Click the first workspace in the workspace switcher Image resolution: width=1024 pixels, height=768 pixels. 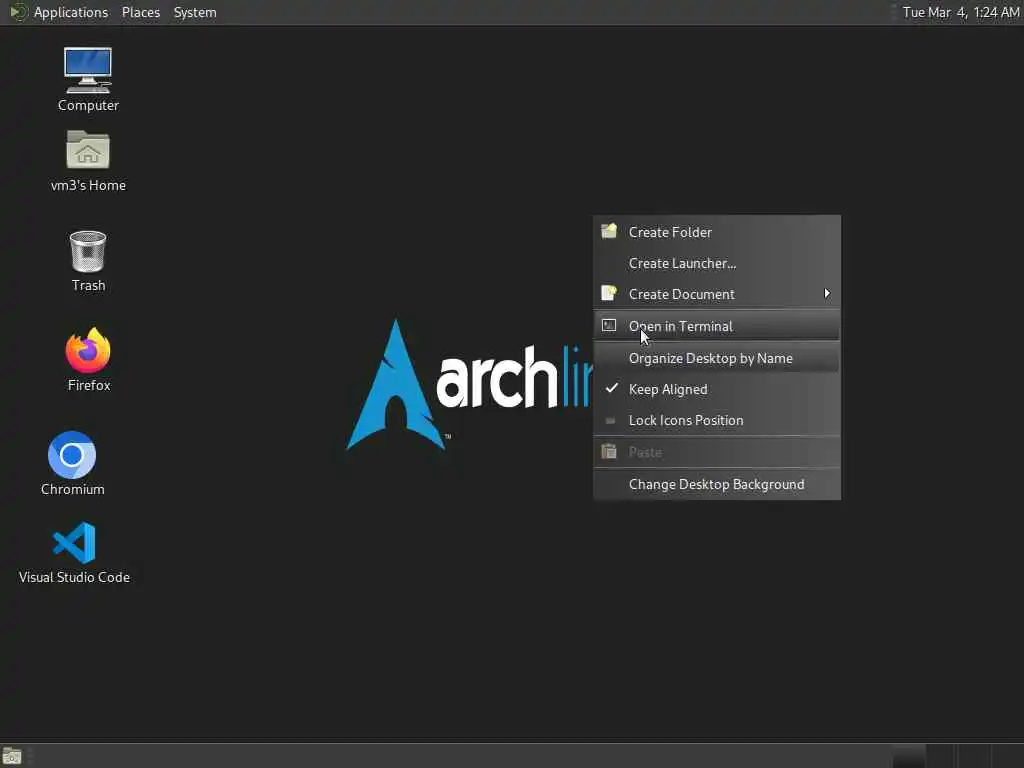coord(908,756)
